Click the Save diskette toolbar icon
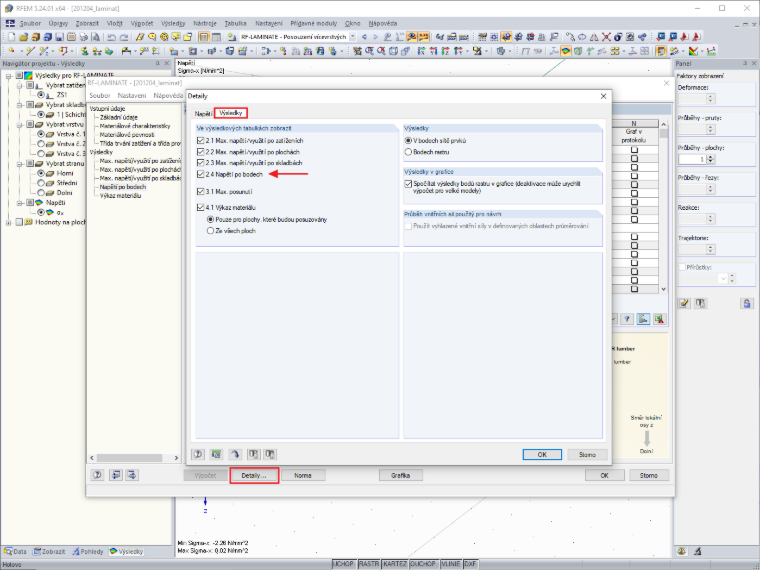Image resolution: width=760 pixels, height=570 pixels. point(59,37)
